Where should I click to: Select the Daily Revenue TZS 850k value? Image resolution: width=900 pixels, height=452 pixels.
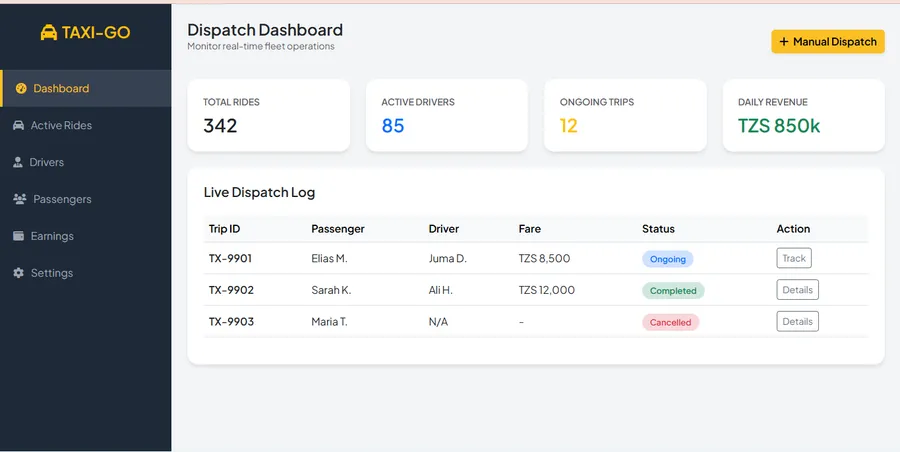(779, 125)
